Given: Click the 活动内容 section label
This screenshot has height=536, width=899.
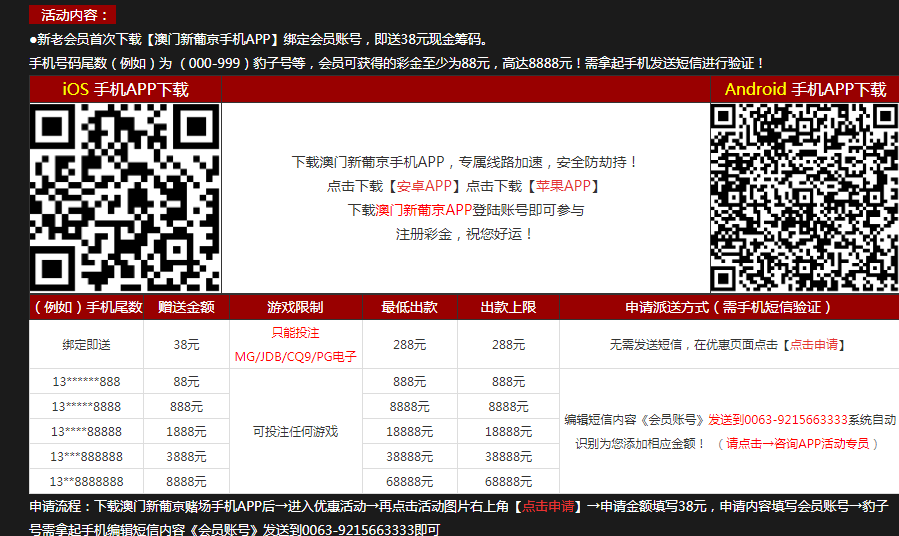Looking at the screenshot, I should 73,15.
